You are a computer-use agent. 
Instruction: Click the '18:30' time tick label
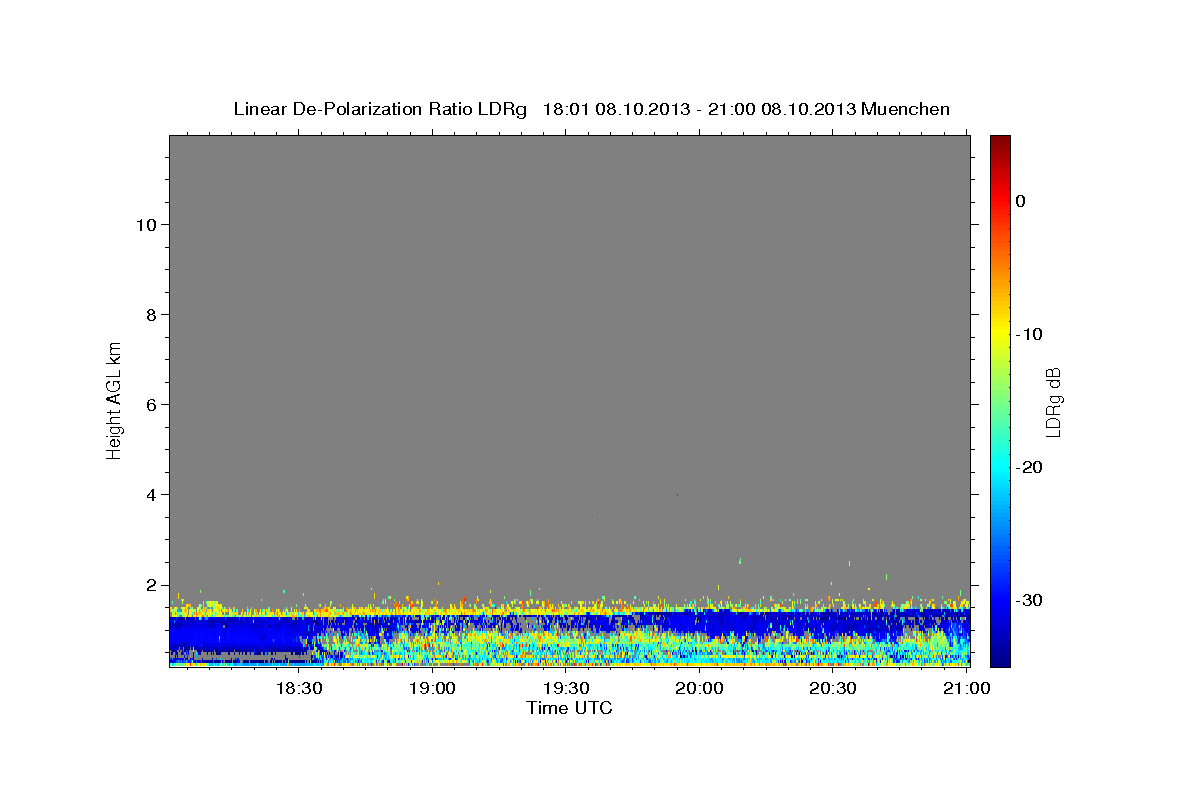pos(299,688)
